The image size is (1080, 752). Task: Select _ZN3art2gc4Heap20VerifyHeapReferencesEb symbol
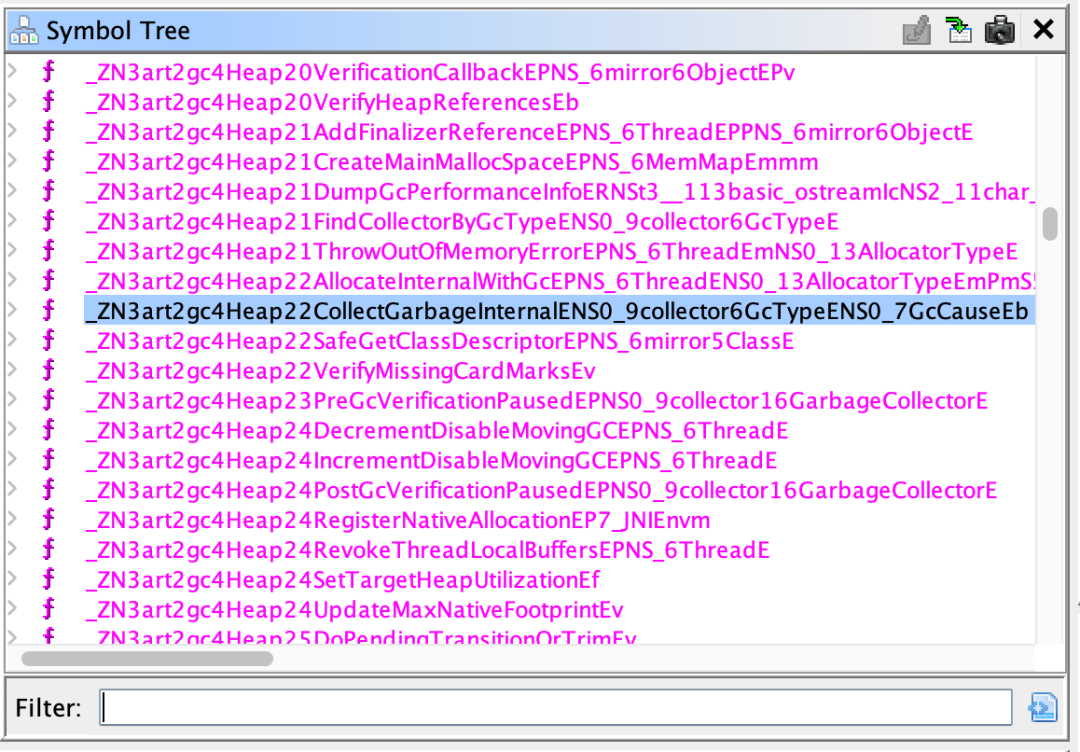click(x=332, y=102)
